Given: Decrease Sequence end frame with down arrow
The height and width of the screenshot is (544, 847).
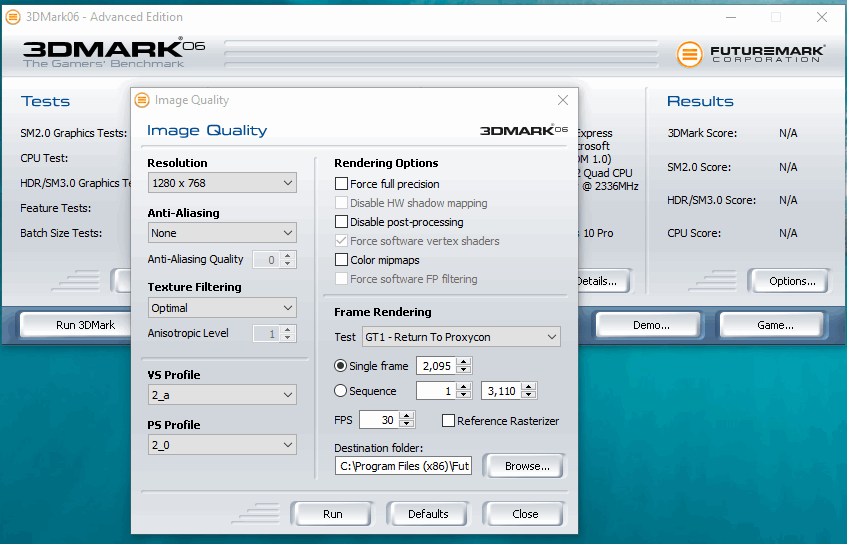Looking at the screenshot, I should tap(529, 395).
